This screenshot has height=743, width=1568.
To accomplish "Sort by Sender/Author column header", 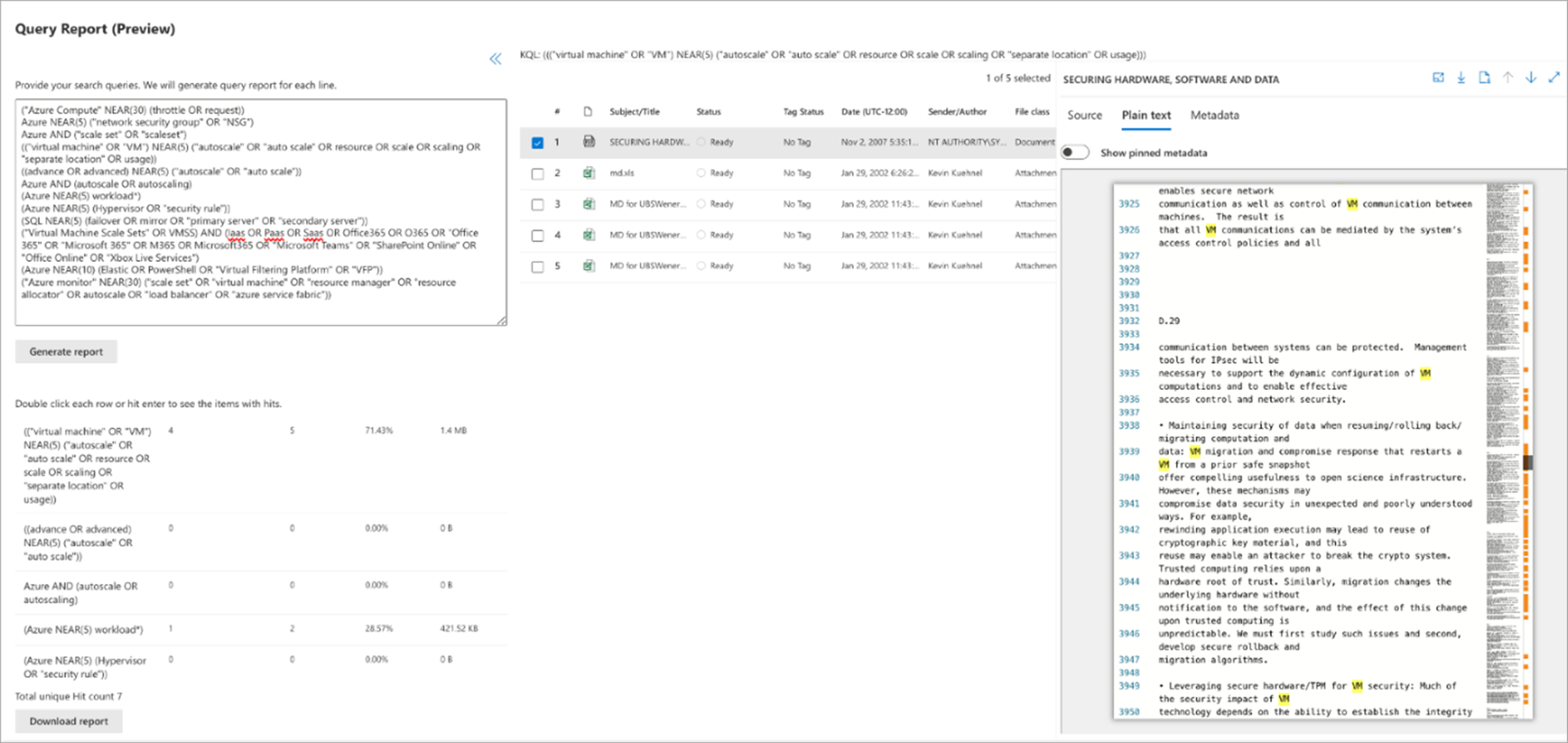I will coord(957,112).
